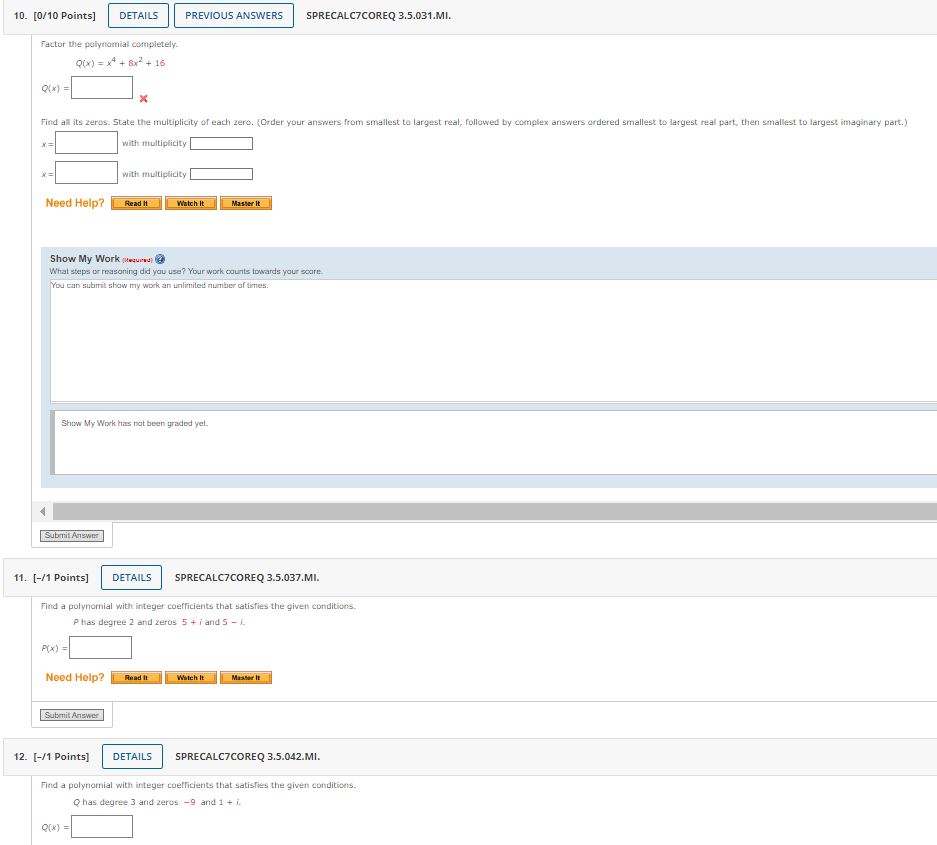Click the left arrow on the horizontal scrollbar
This screenshot has width=937, height=845.
coord(41,510)
